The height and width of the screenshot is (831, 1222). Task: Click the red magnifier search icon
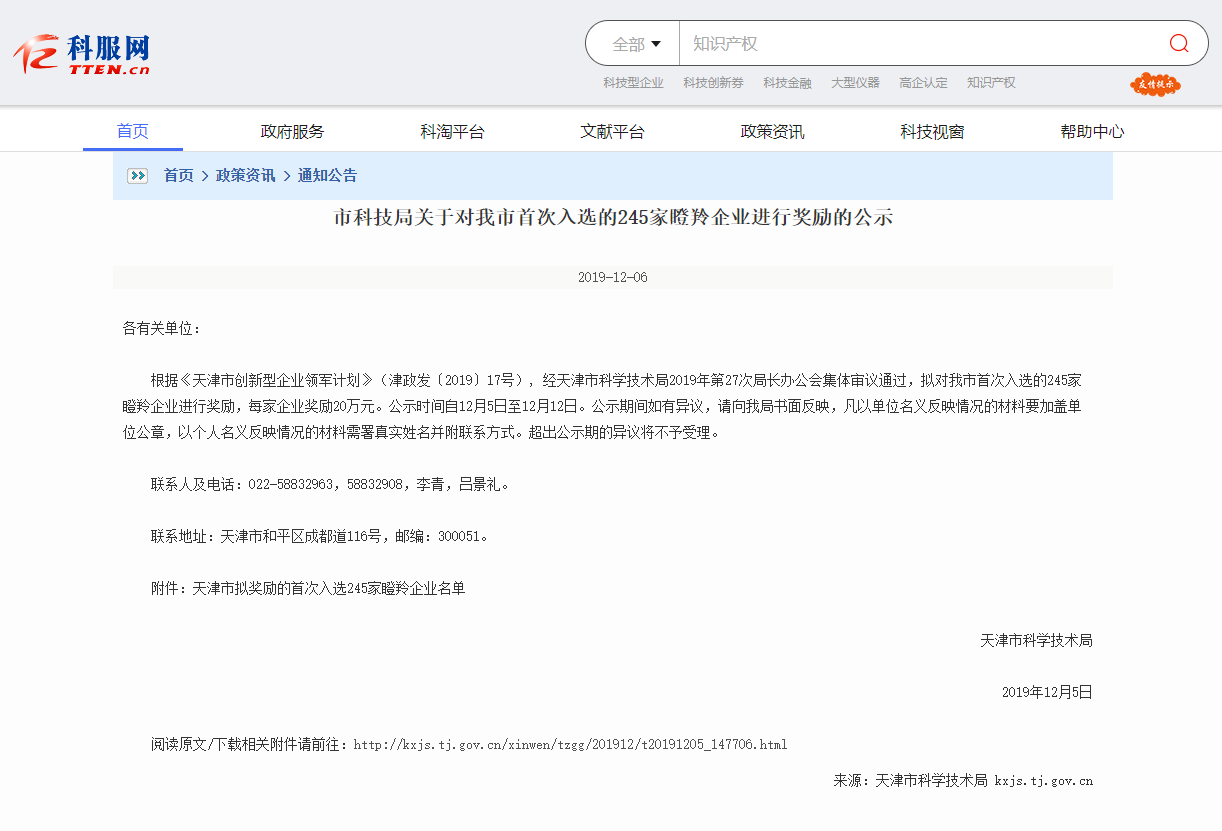pos(1179,43)
